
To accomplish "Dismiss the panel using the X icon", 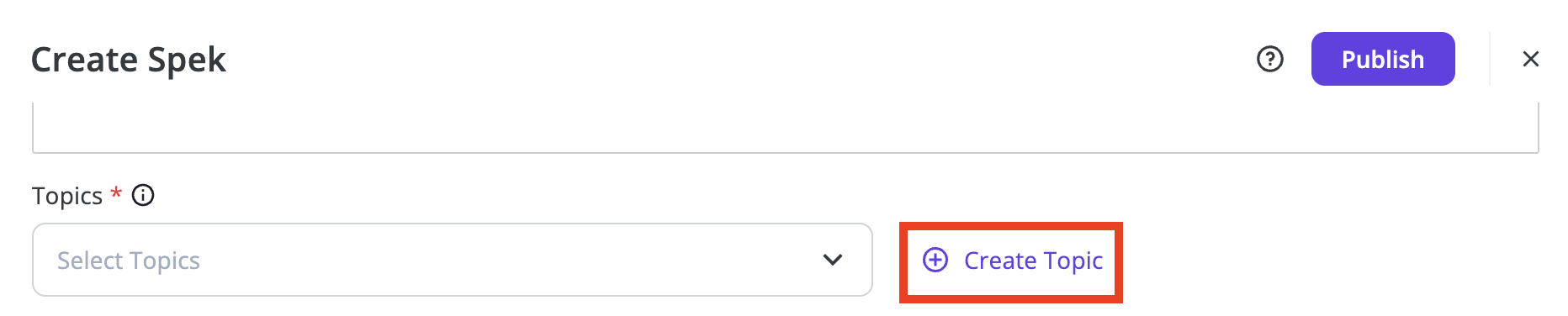I will coord(1530,59).
